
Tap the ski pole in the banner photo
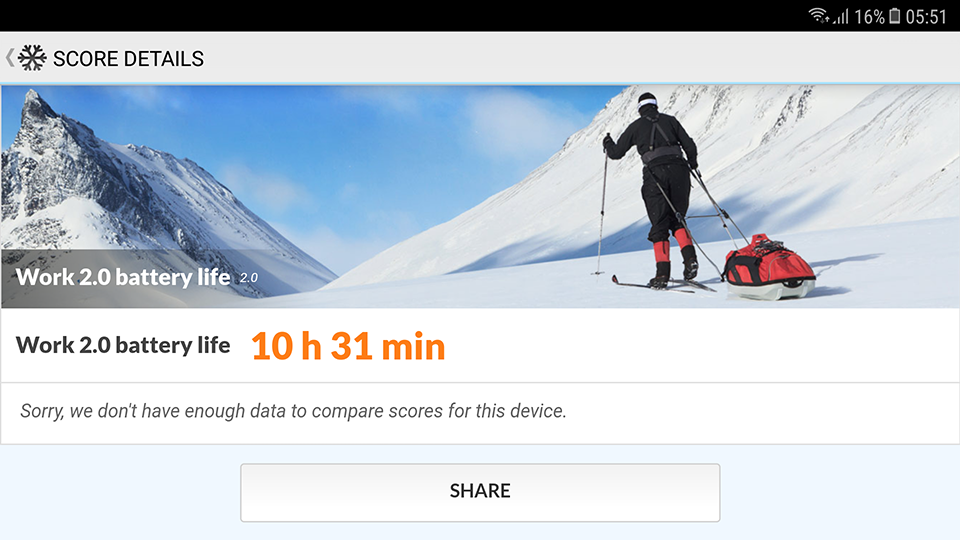(x=602, y=205)
